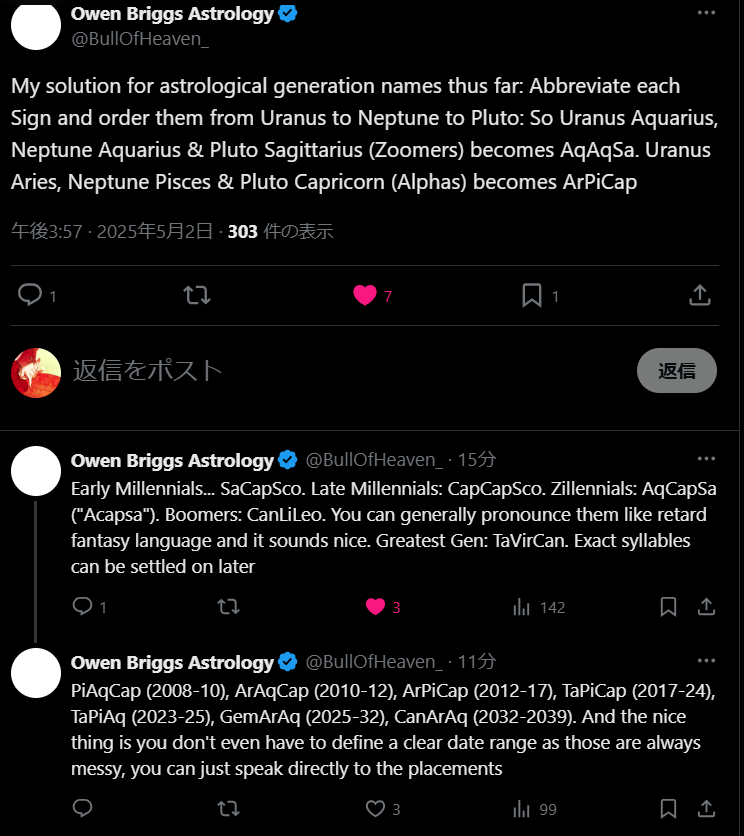Screen dimensions: 744x836
Task: Open the @BullOfHeaven_ handle on 15分 reply
Action: point(374,460)
